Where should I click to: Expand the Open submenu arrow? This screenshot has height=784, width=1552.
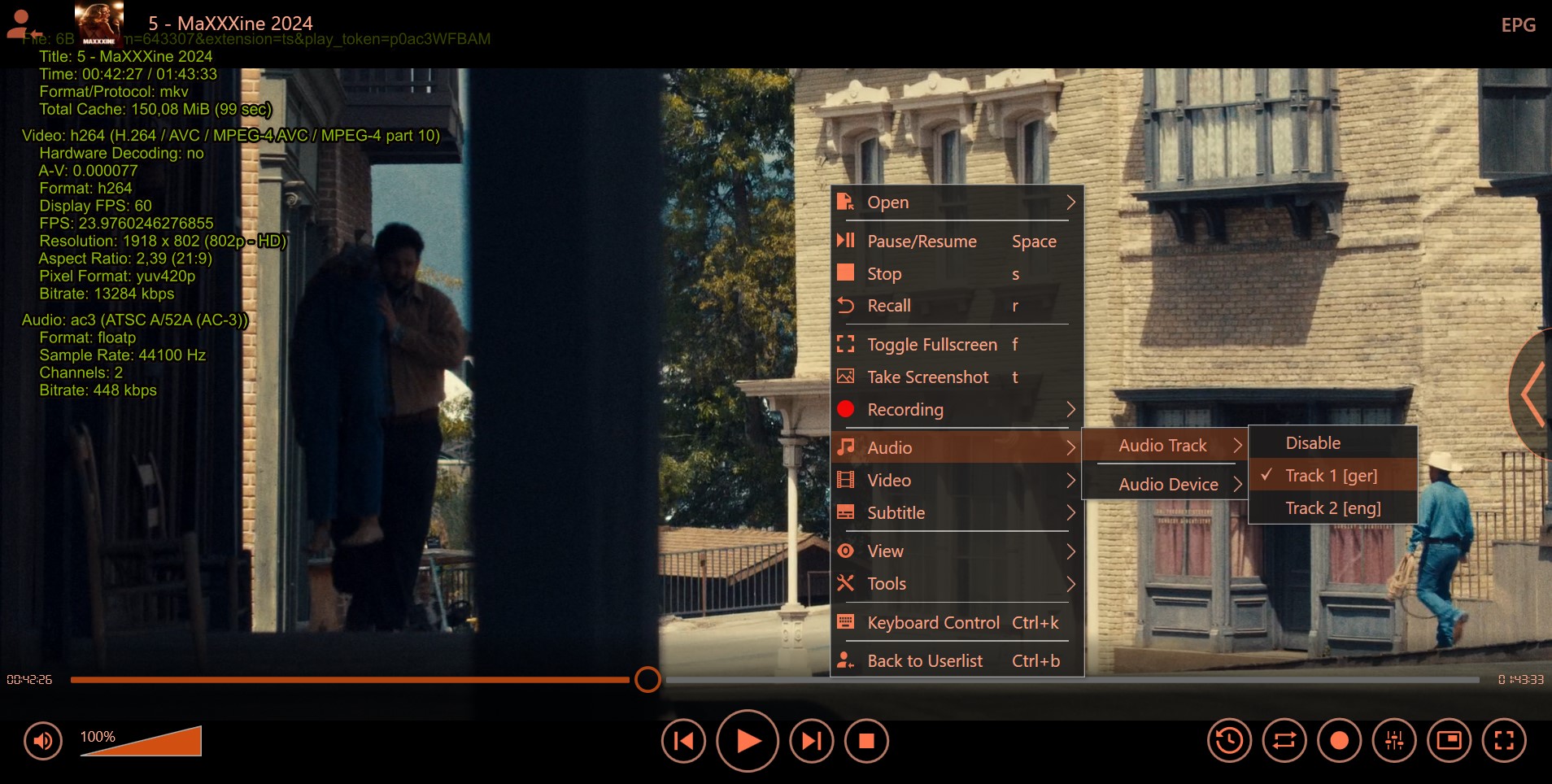pos(1070,202)
